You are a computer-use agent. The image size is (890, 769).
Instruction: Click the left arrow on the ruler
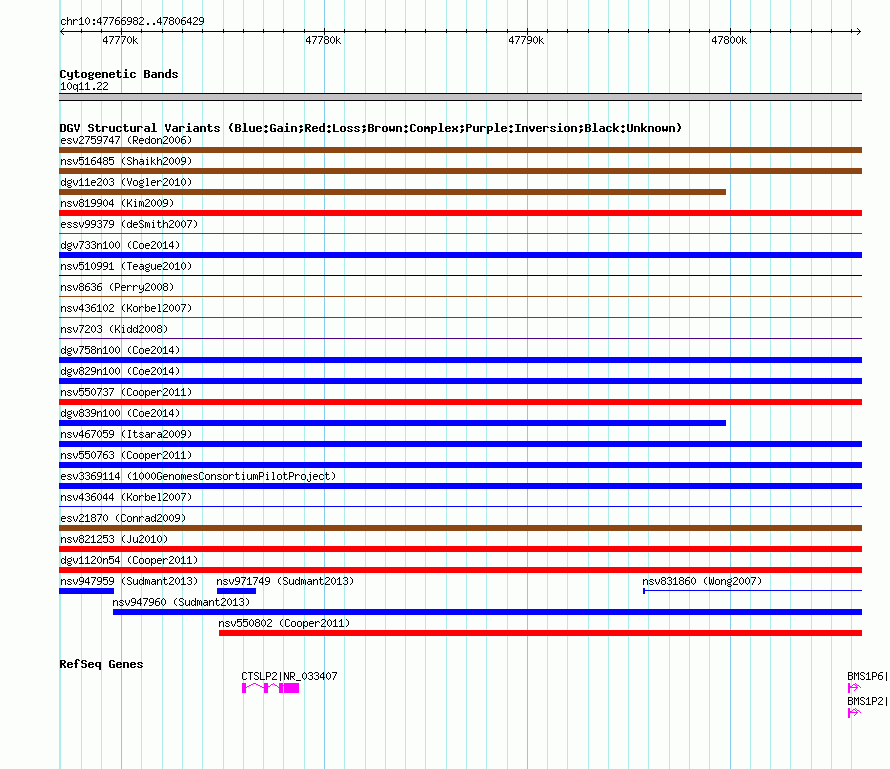click(63, 31)
